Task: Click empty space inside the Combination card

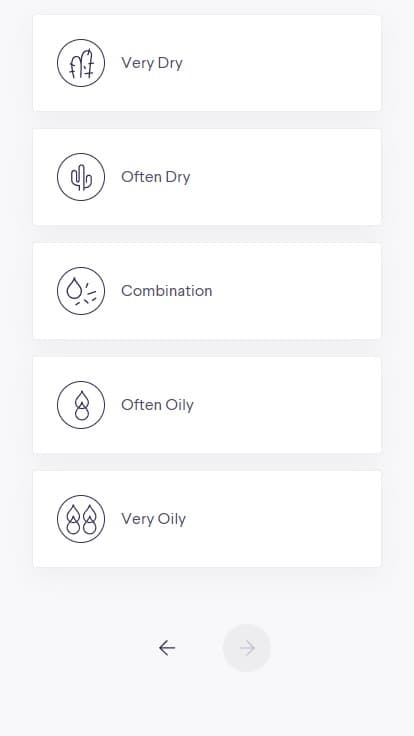Action: tap(300, 291)
